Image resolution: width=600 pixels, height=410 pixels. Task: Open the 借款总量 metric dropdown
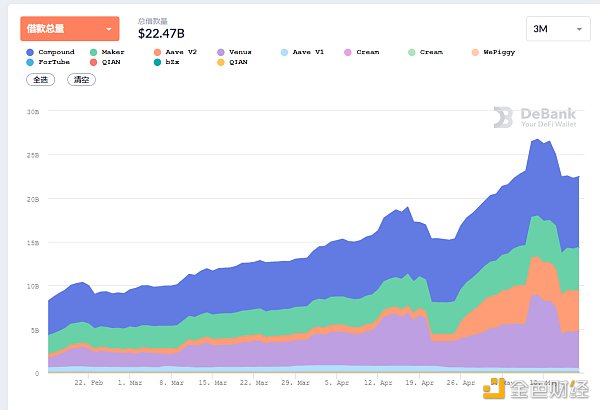click(x=69, y=29)
